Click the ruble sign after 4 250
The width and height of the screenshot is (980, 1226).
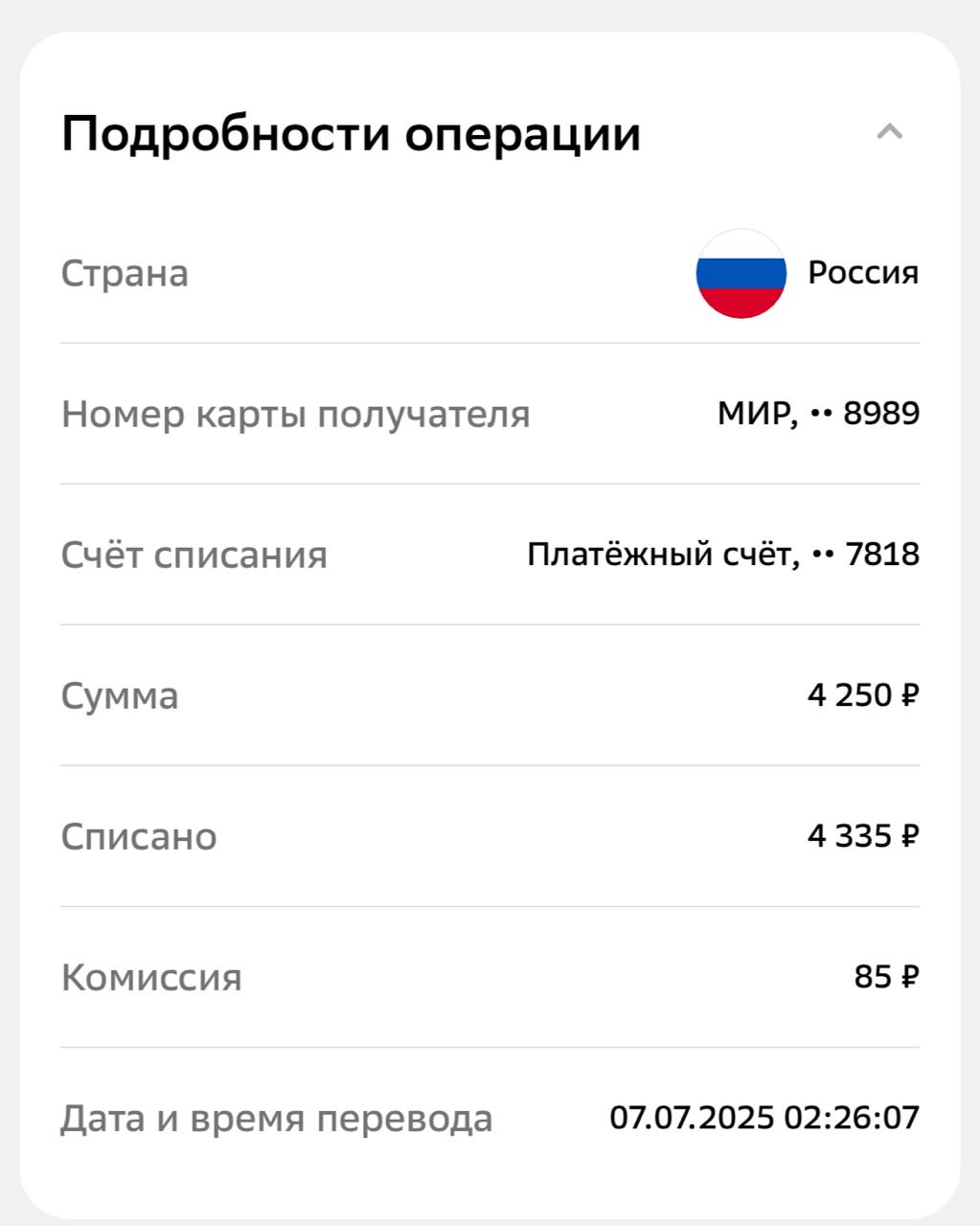[909, 695]
